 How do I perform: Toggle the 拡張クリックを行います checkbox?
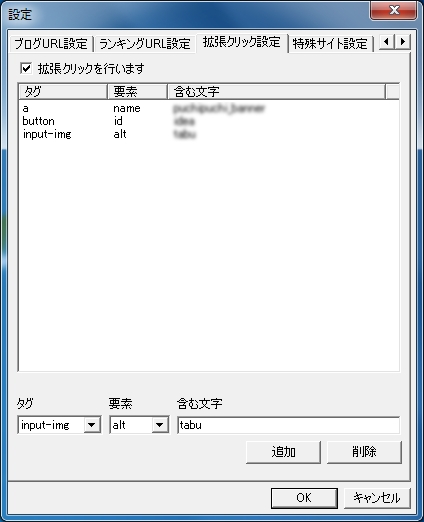[26, 69]
